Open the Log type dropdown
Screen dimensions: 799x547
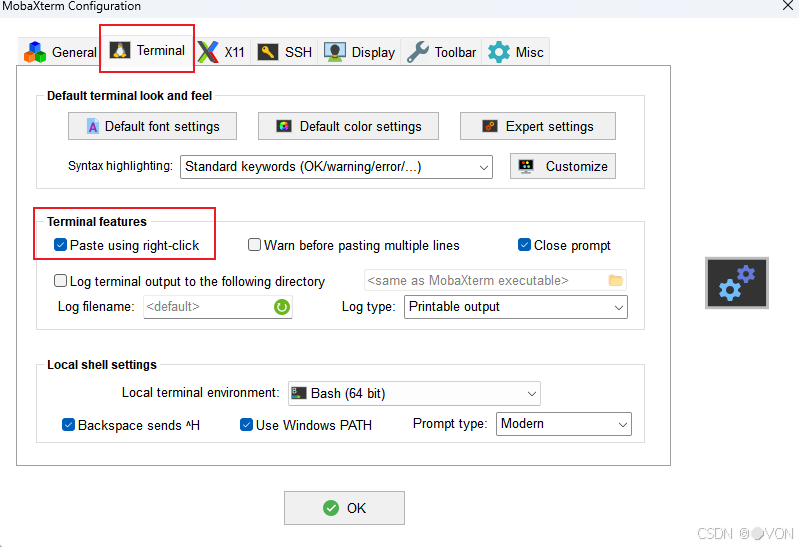click(516, 307)
